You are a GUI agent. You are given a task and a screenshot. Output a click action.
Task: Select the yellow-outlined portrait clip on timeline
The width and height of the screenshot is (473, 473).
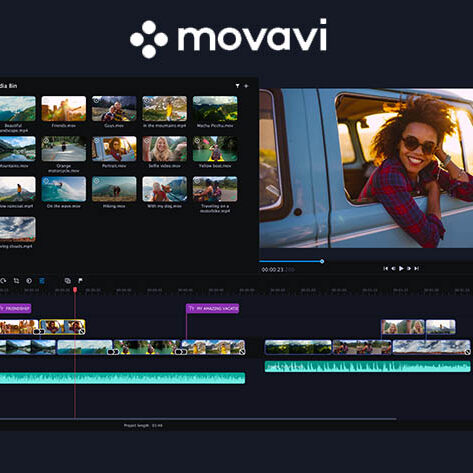point(62,327)
